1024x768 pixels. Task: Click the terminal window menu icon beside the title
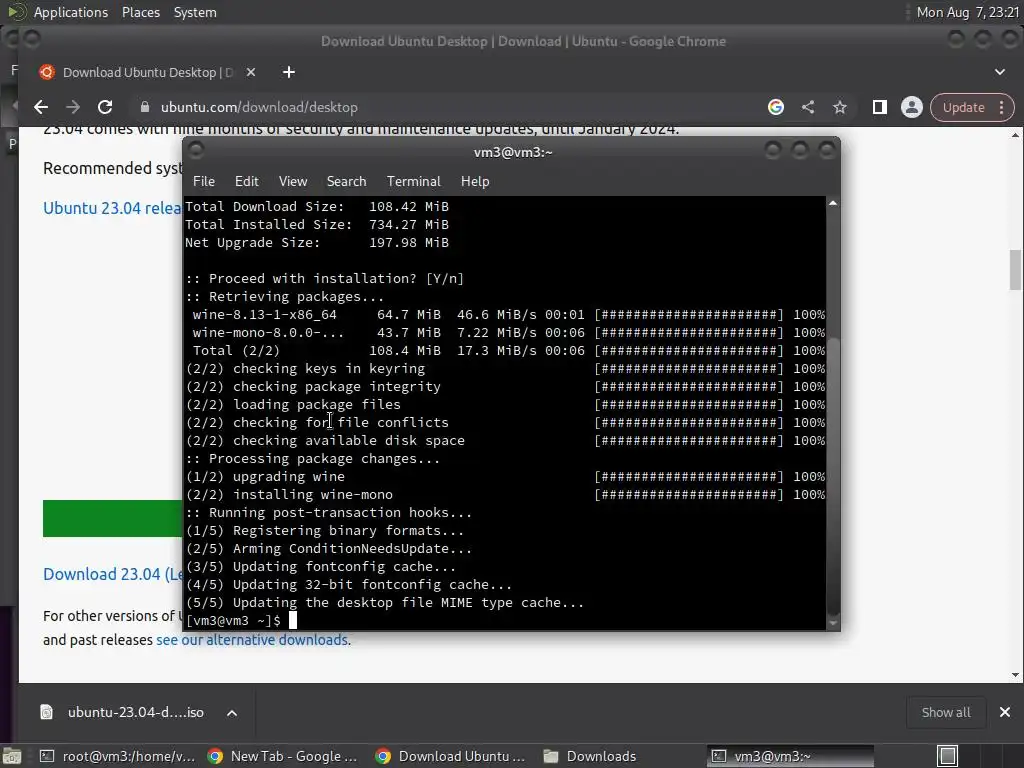[195, 151]
